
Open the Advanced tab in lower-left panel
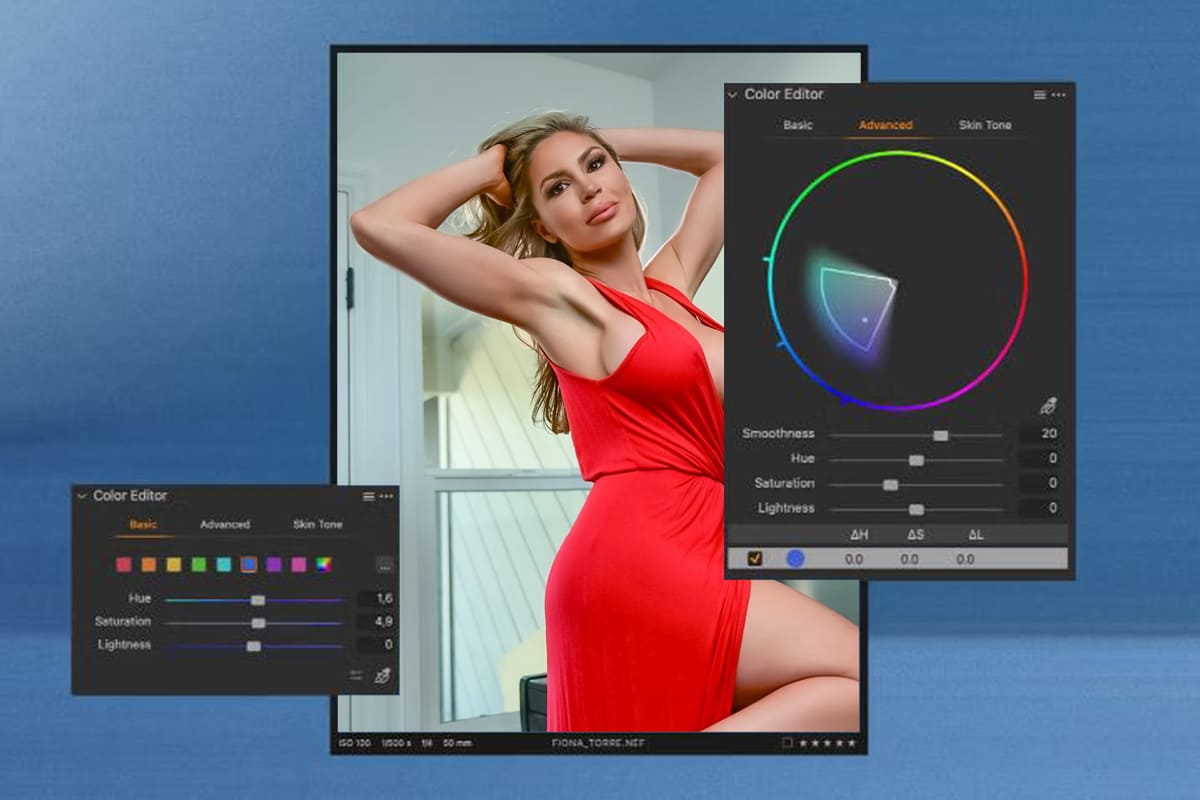coord(225,524)
